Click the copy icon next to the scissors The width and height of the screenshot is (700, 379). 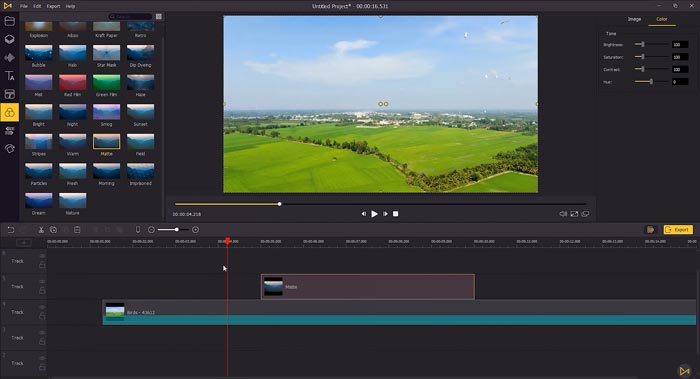point(53,229)
